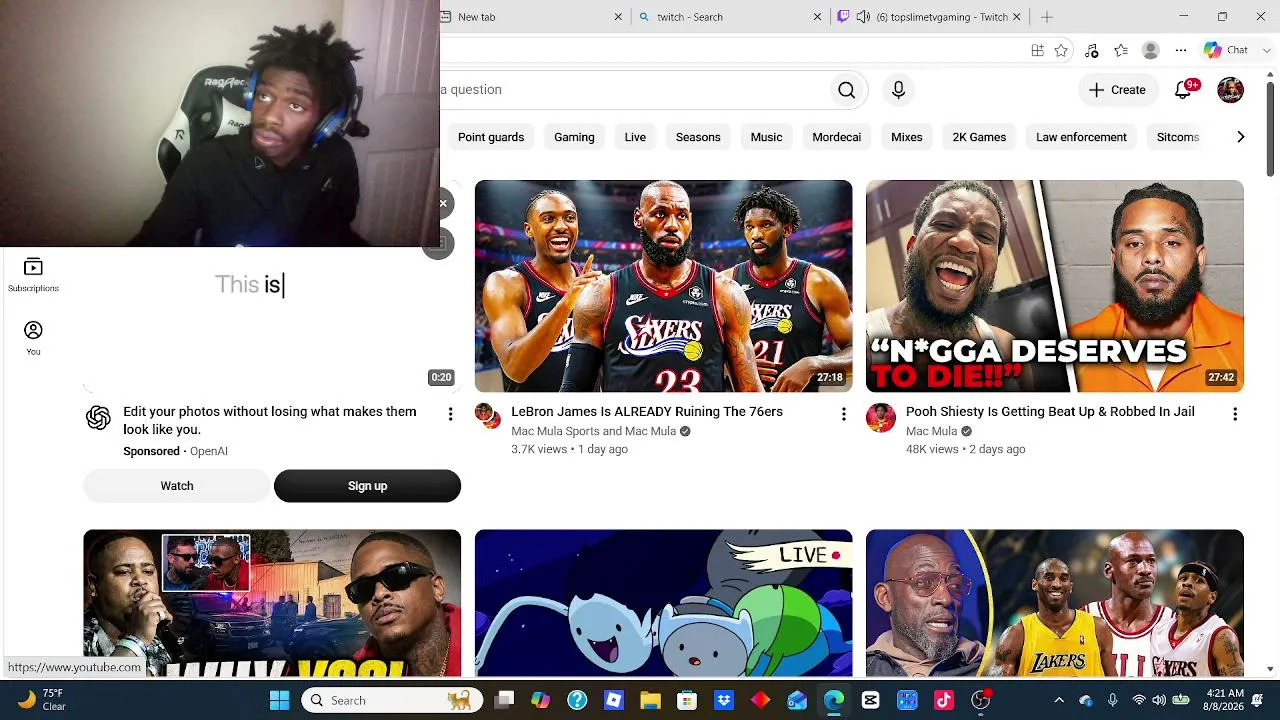Filter by the Live chip
Screen dimensions: 1280x720
(635, 137)
